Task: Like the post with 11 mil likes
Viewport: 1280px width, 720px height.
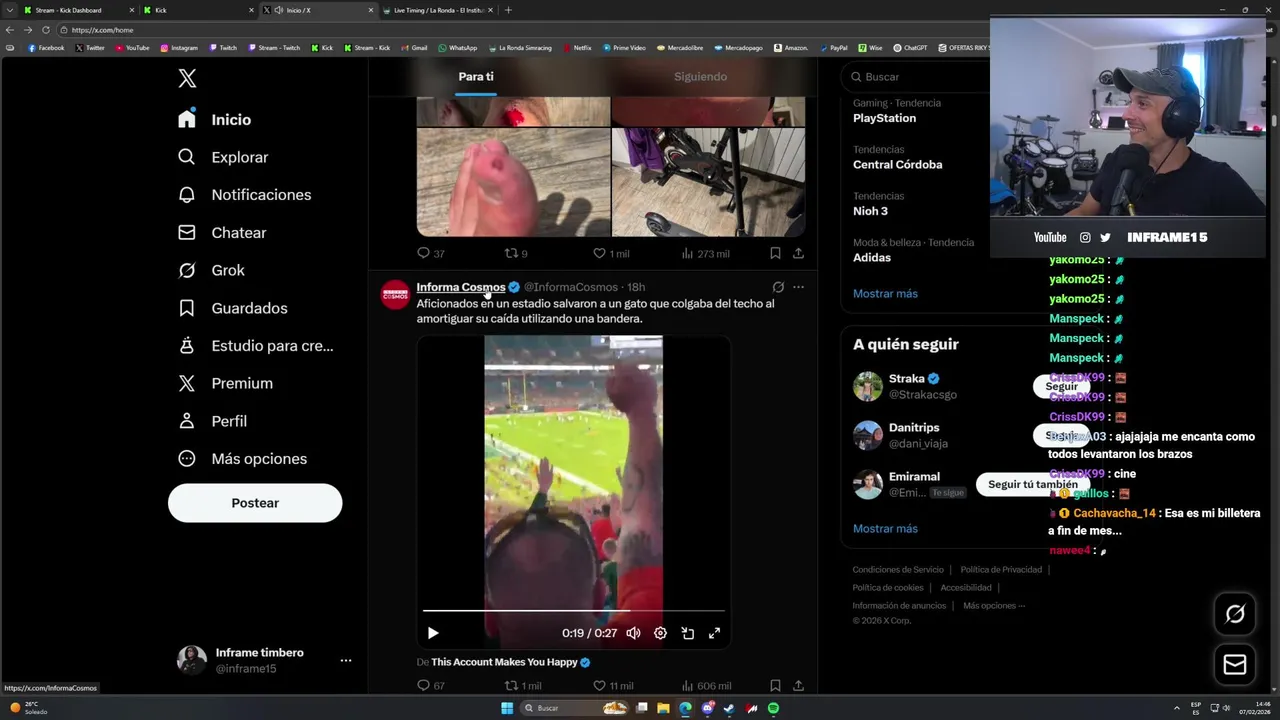Action: pyautogui.click(x=613, y=686)
